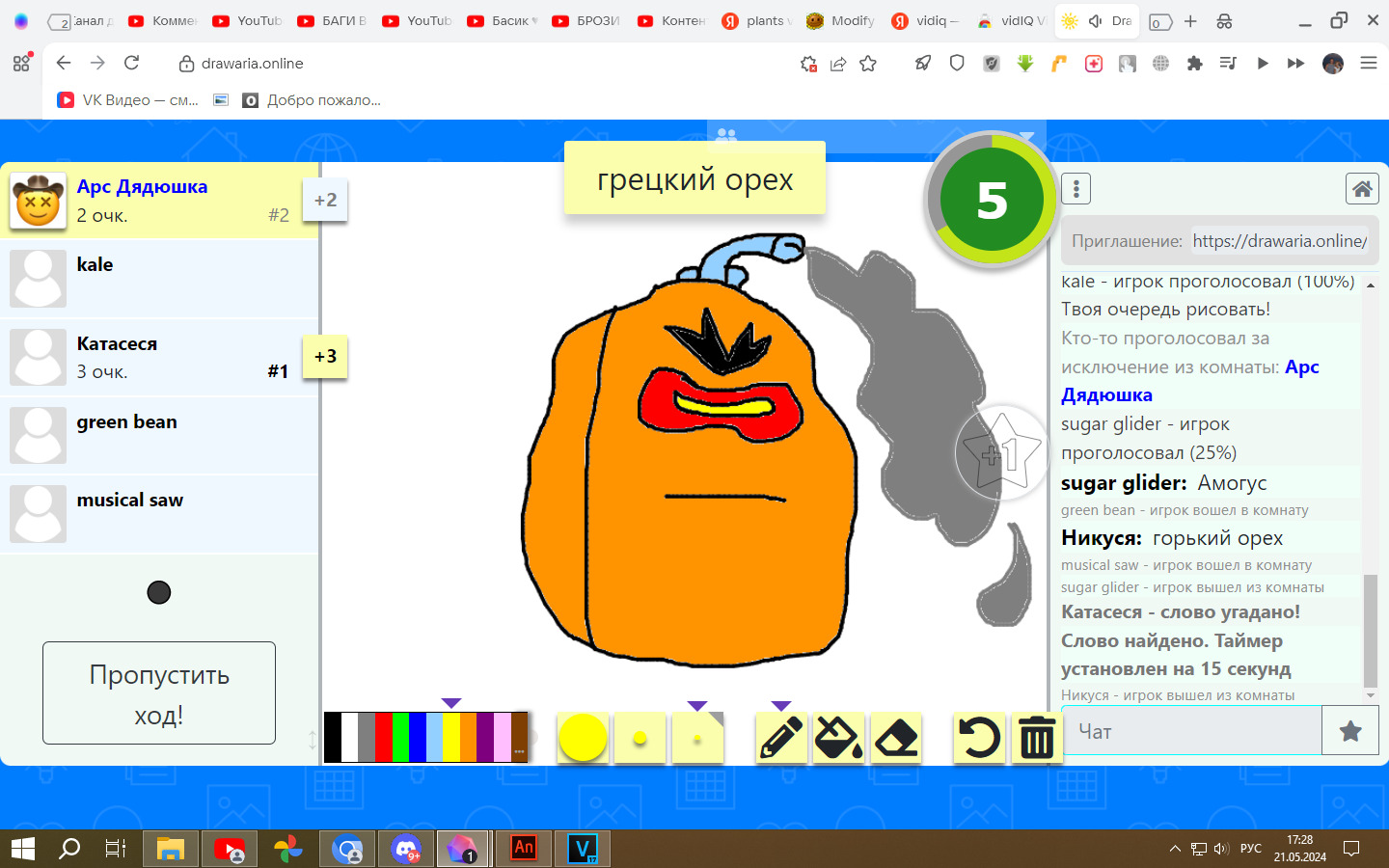Pick the green color swatch

(x=400, y=738)
